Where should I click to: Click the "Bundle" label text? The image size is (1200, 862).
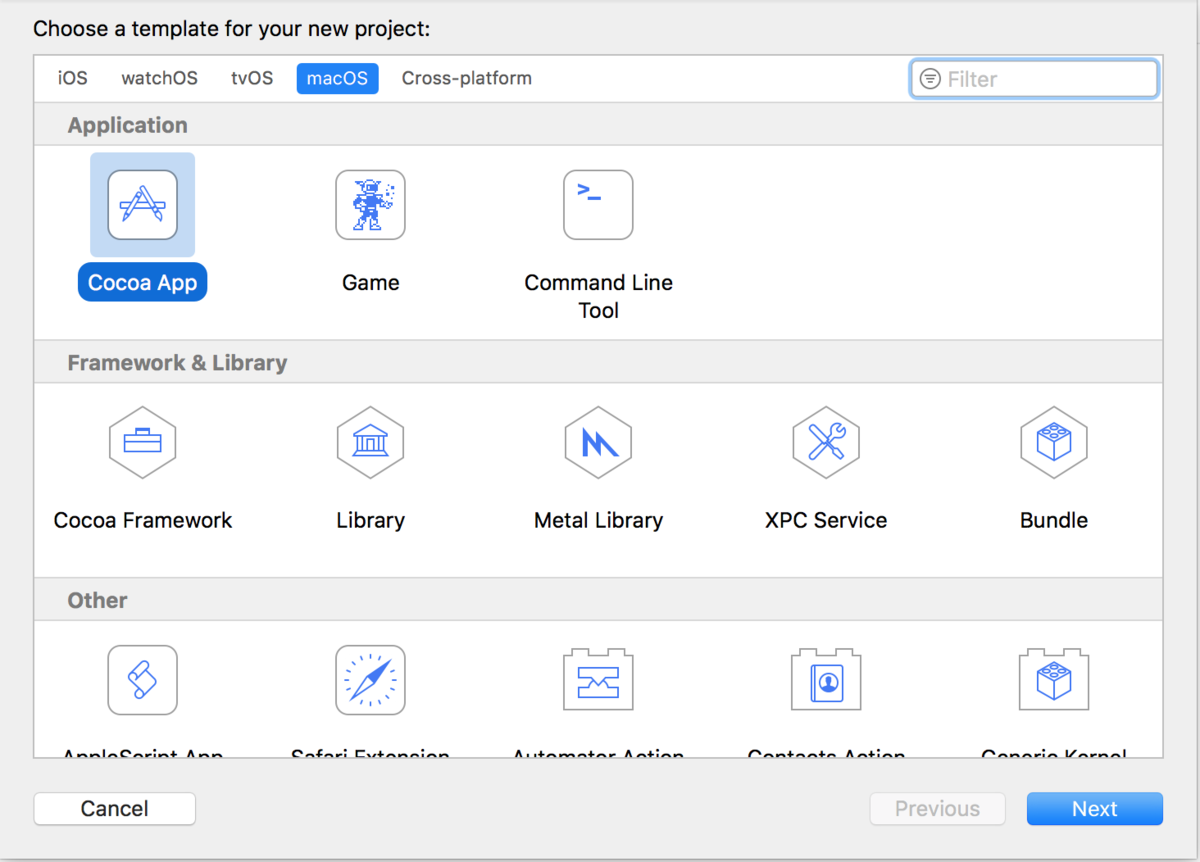click(x=1054, y=521)
